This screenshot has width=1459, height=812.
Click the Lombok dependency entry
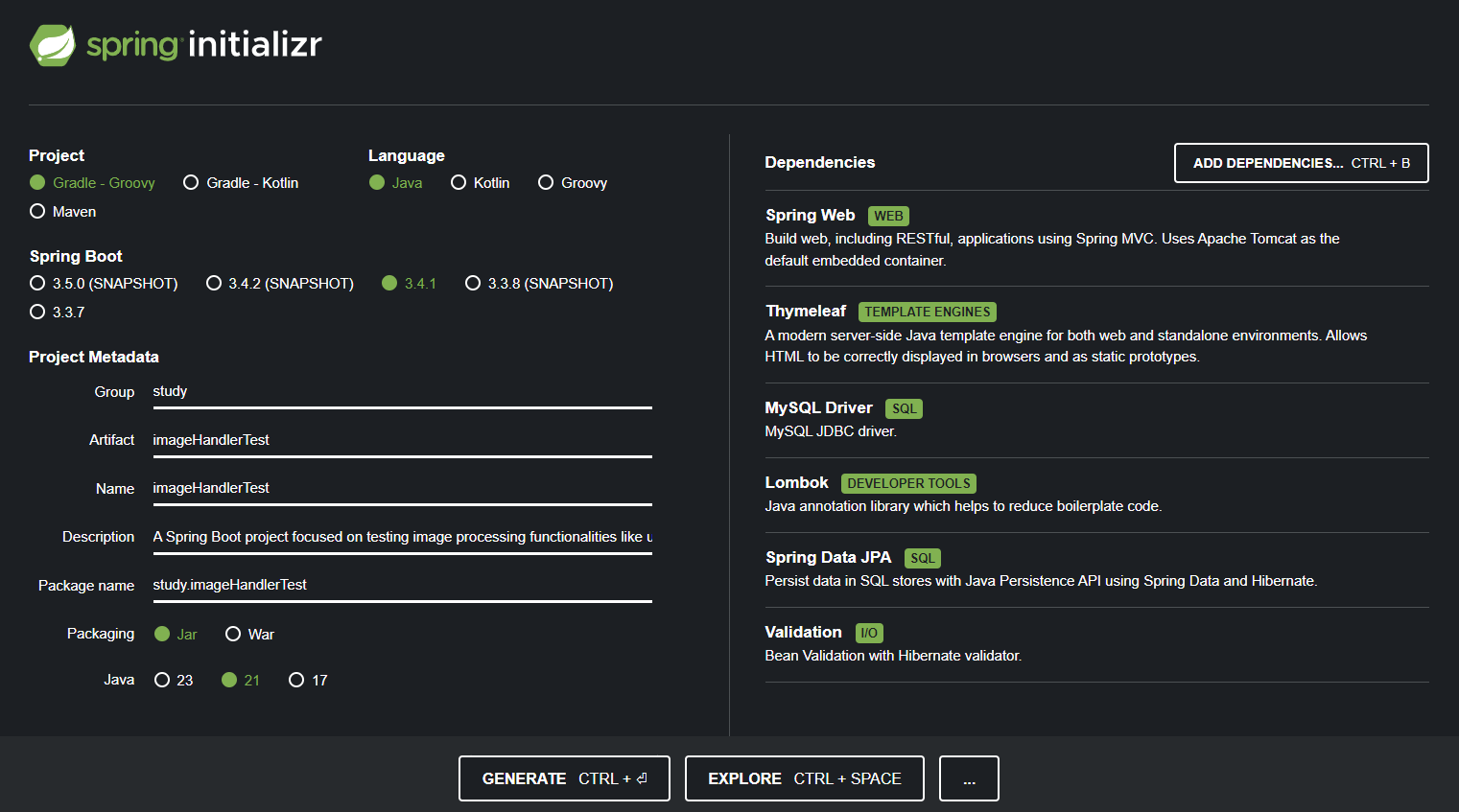pyautogui.click(x=1096, y=495)
